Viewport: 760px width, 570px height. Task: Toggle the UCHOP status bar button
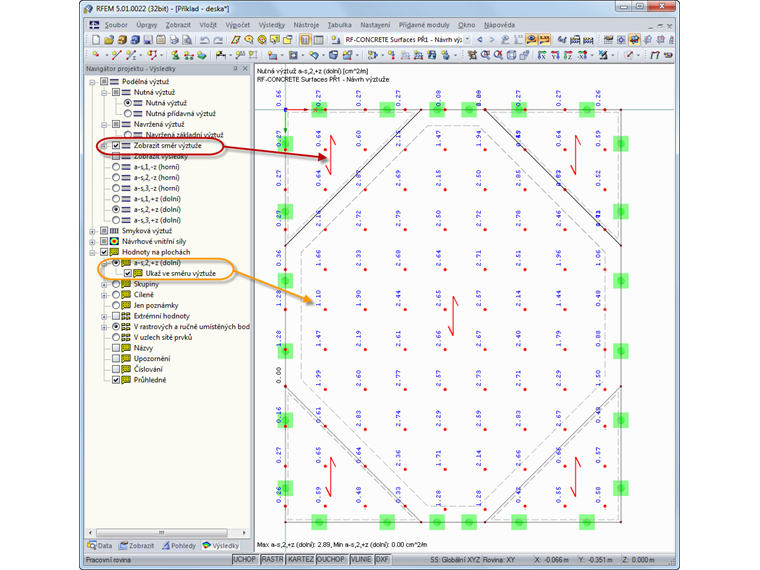tap(244, 559)
